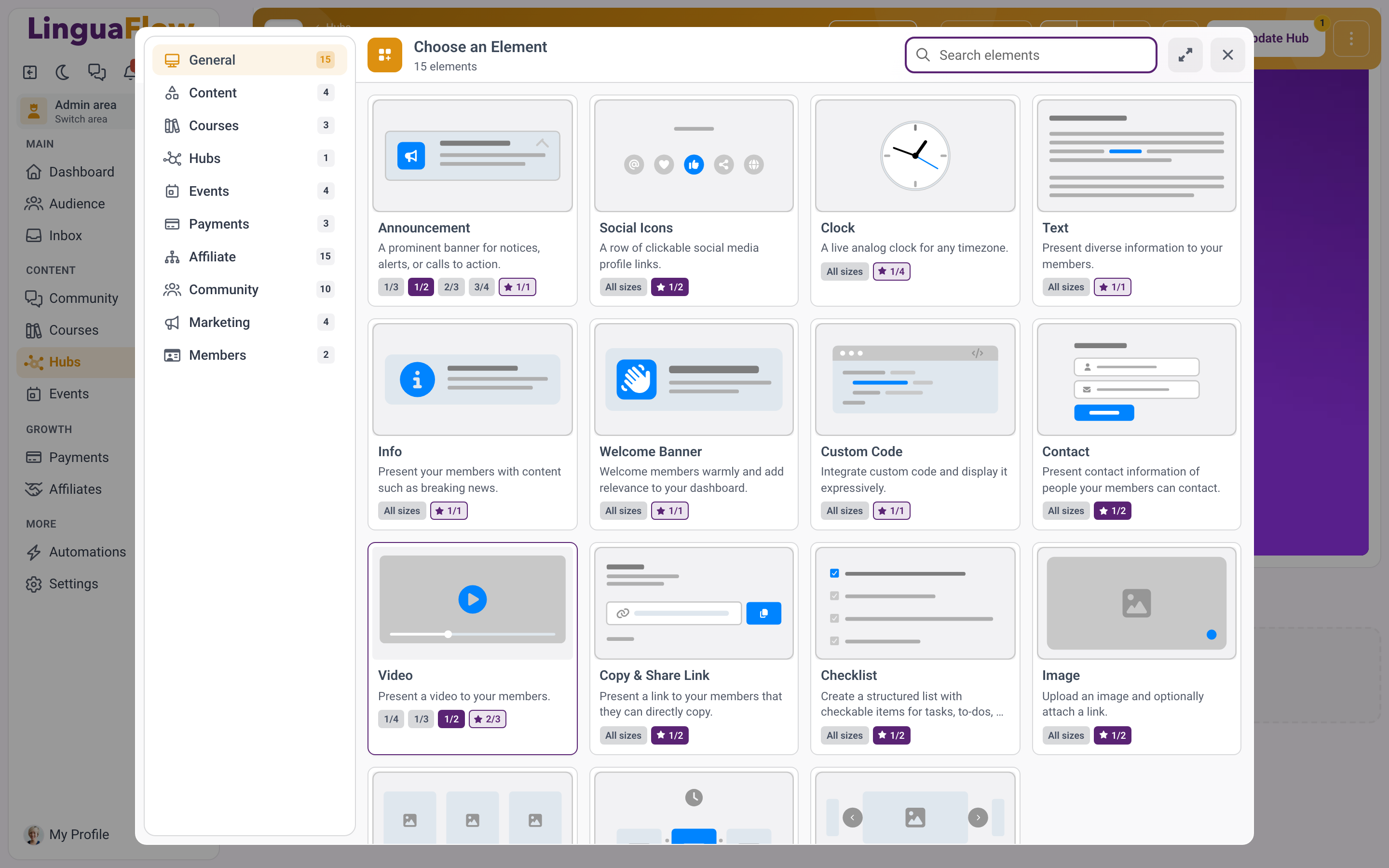This screenshot has width=1389, height=868.
Task: Open the Marketing element category
Action: tap(250, 322)
